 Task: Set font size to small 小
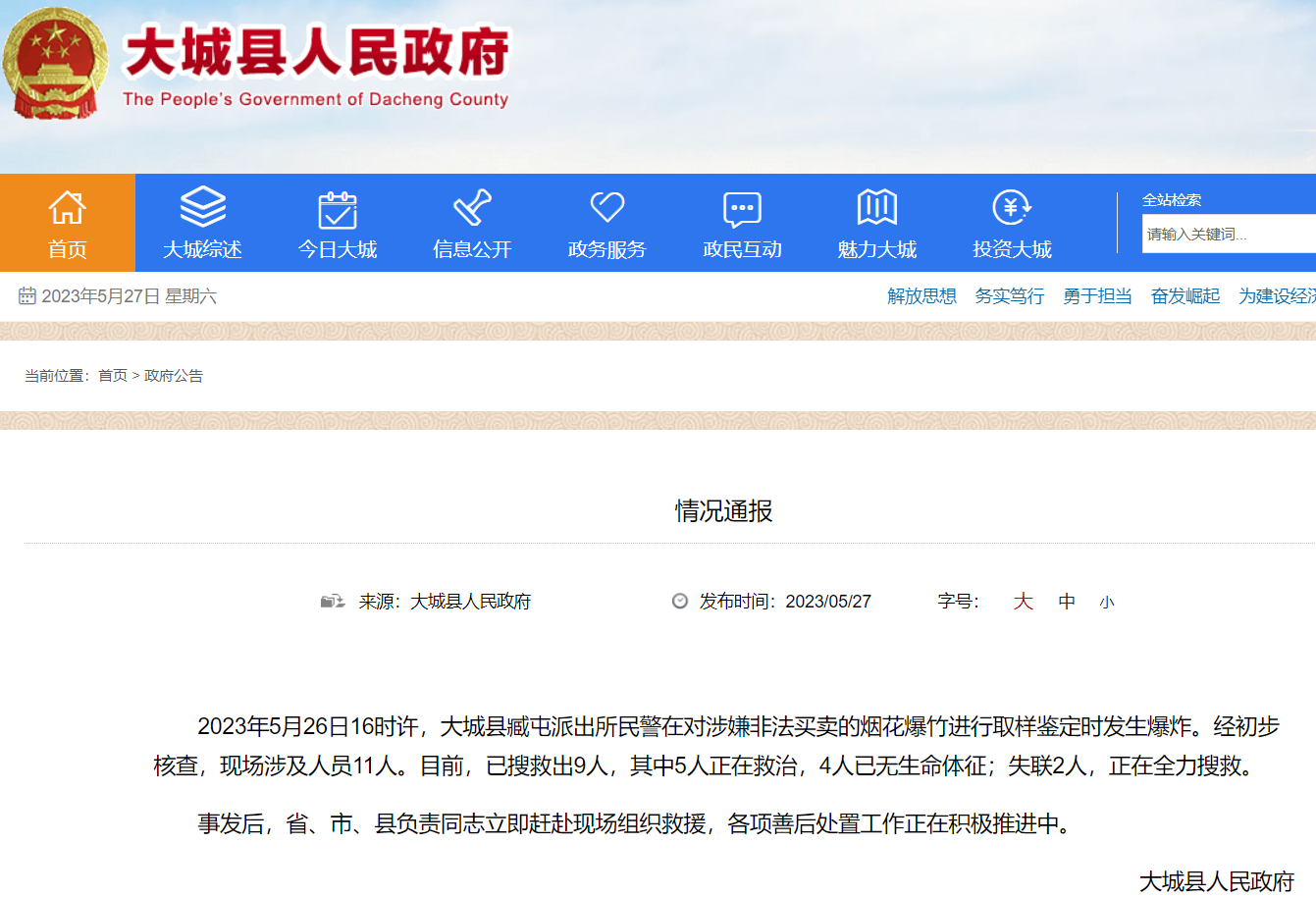pos(1107,603)
